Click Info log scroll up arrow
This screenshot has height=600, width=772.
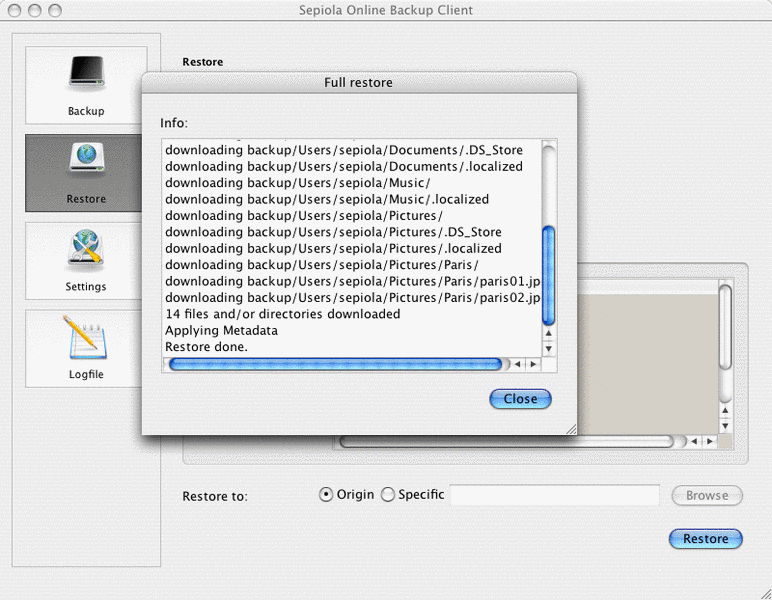point(548,333)
